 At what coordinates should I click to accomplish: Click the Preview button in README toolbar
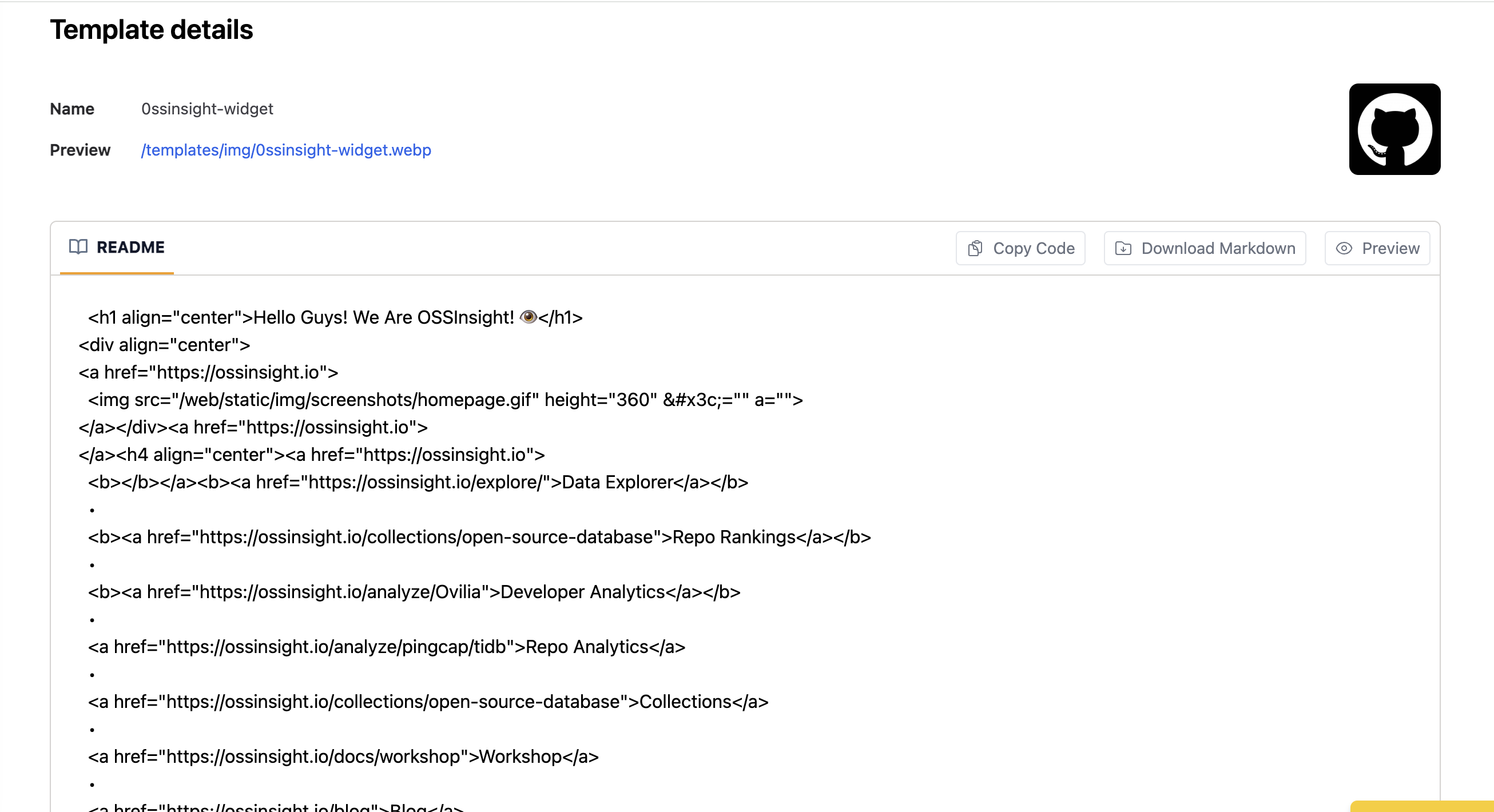[x=1377, y=248]
